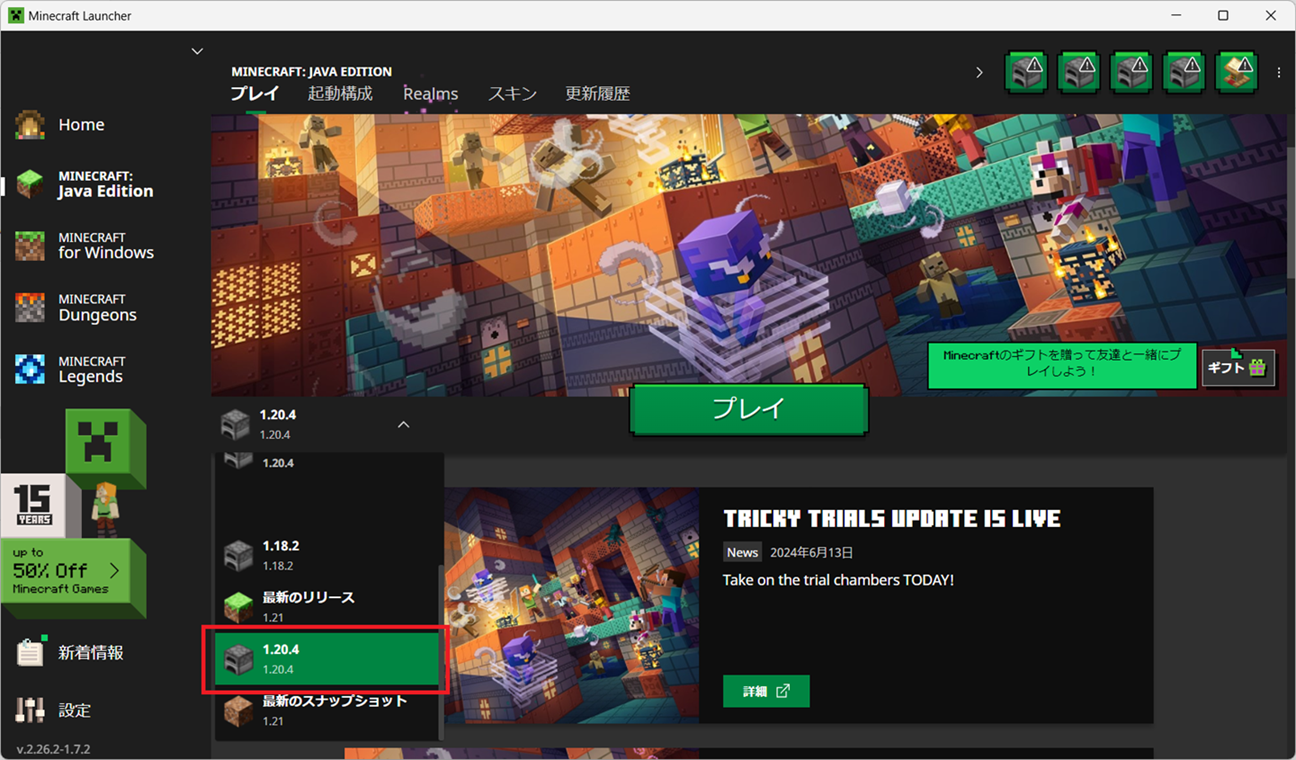Expand the account dropdown chevron at top left
1296x760 pixels.
coord(197,51)
